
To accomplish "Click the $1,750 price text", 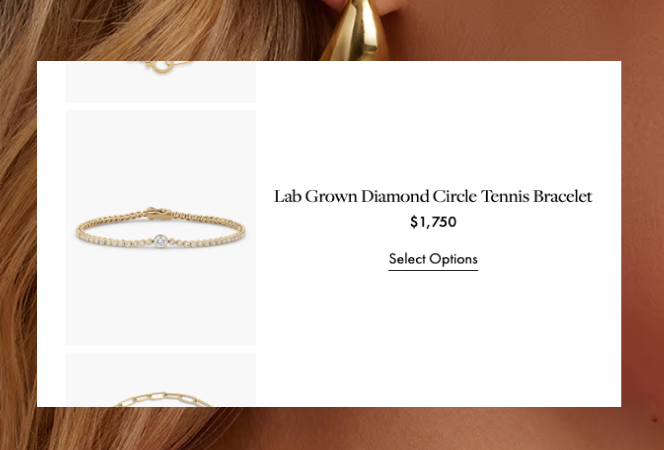I will click(433, 222).
